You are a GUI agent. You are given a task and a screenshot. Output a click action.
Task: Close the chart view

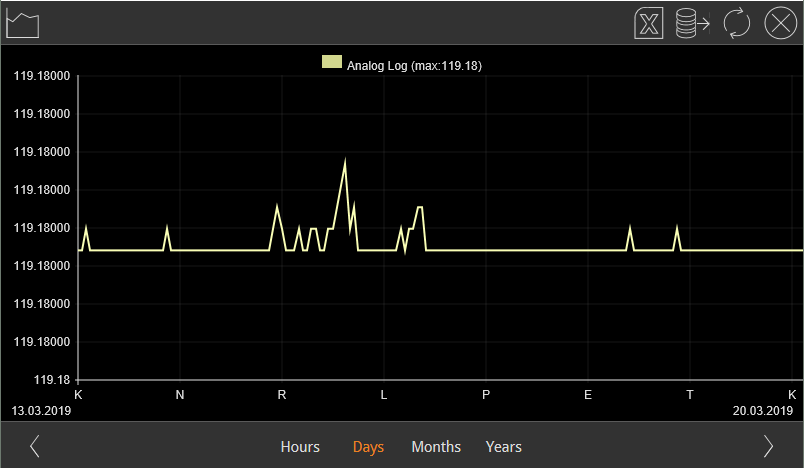780,23
